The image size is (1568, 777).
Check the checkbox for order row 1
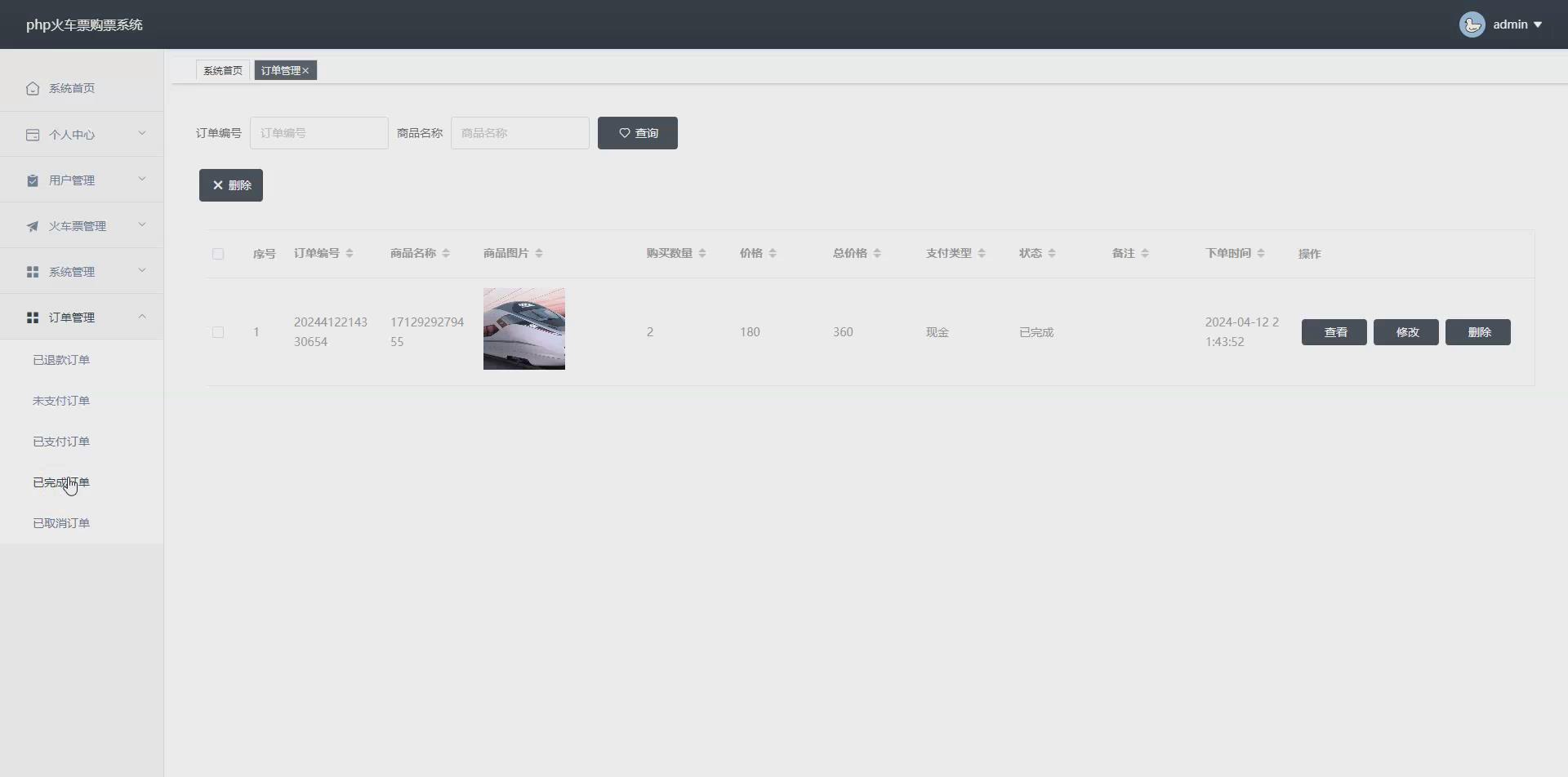[218, 332]
